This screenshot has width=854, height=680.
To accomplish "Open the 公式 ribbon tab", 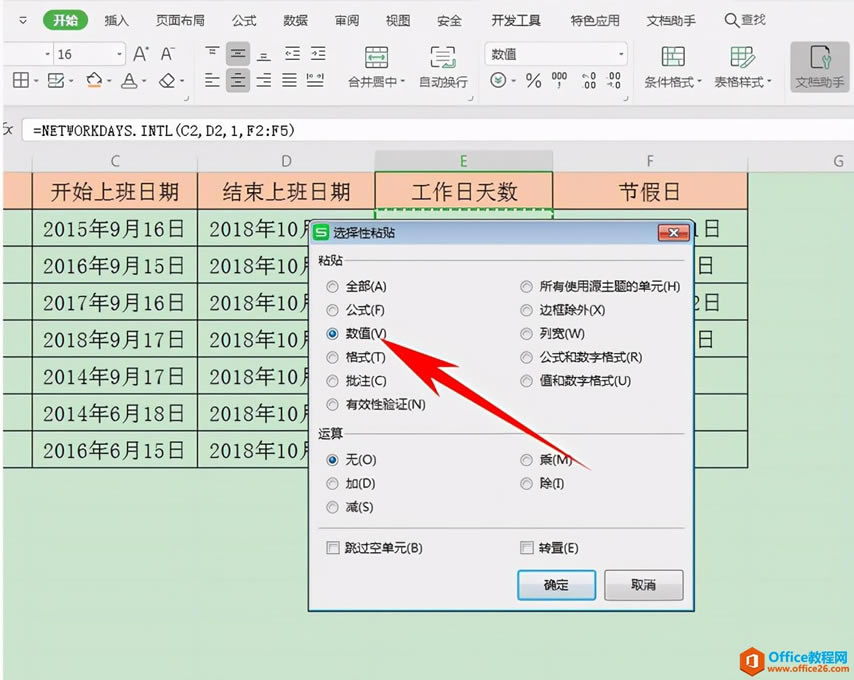I will coord(243,21).
